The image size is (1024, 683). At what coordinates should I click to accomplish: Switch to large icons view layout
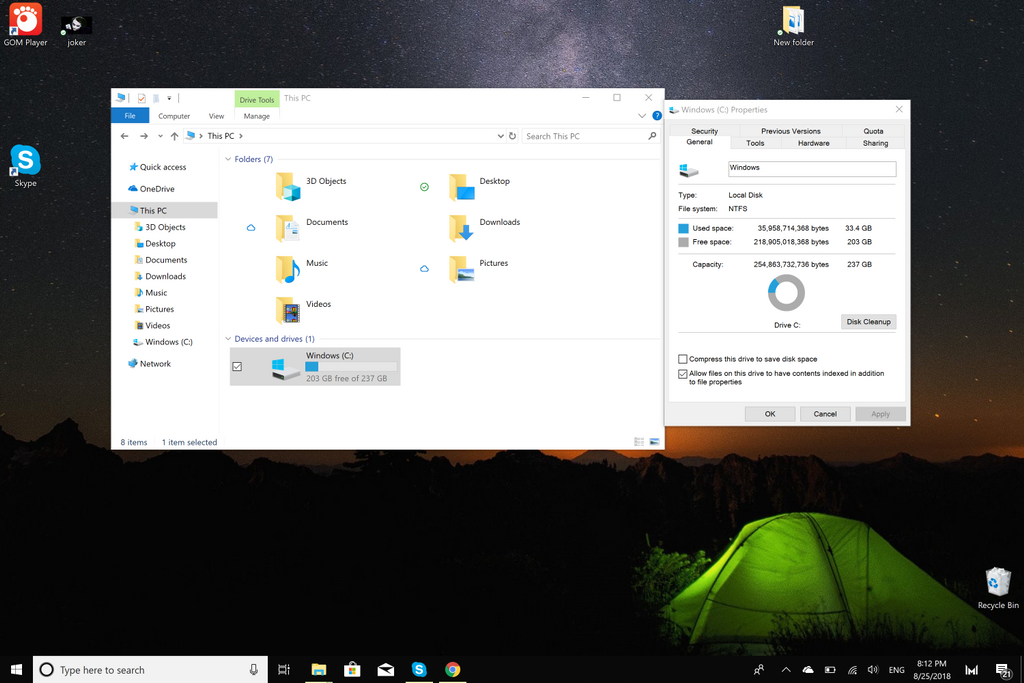[654, 442]
